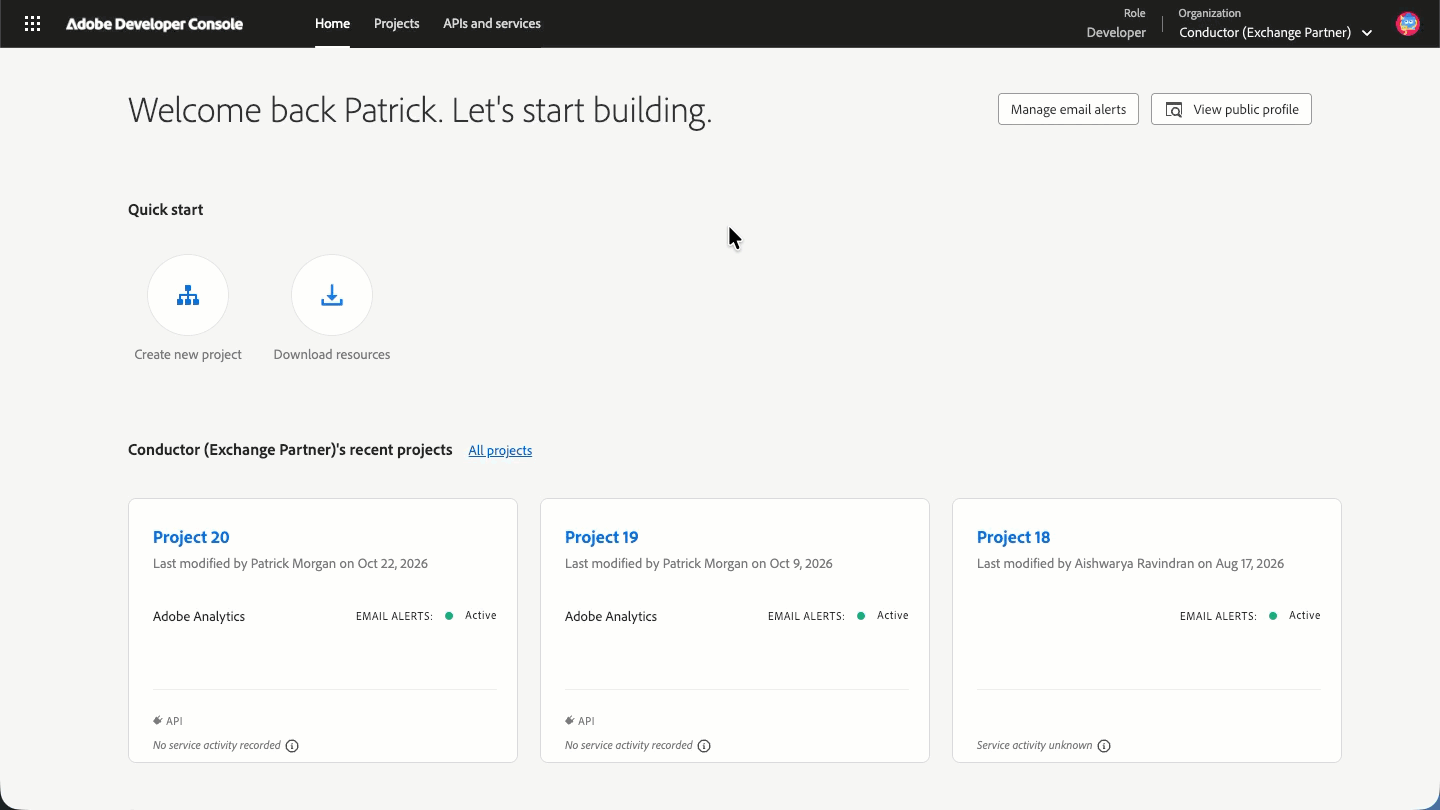Click the "Last modified by Patrick Morgan on Oct 22, 2026" text
The width and height of the screenshot is (1440, 810).
pos(290,564)
